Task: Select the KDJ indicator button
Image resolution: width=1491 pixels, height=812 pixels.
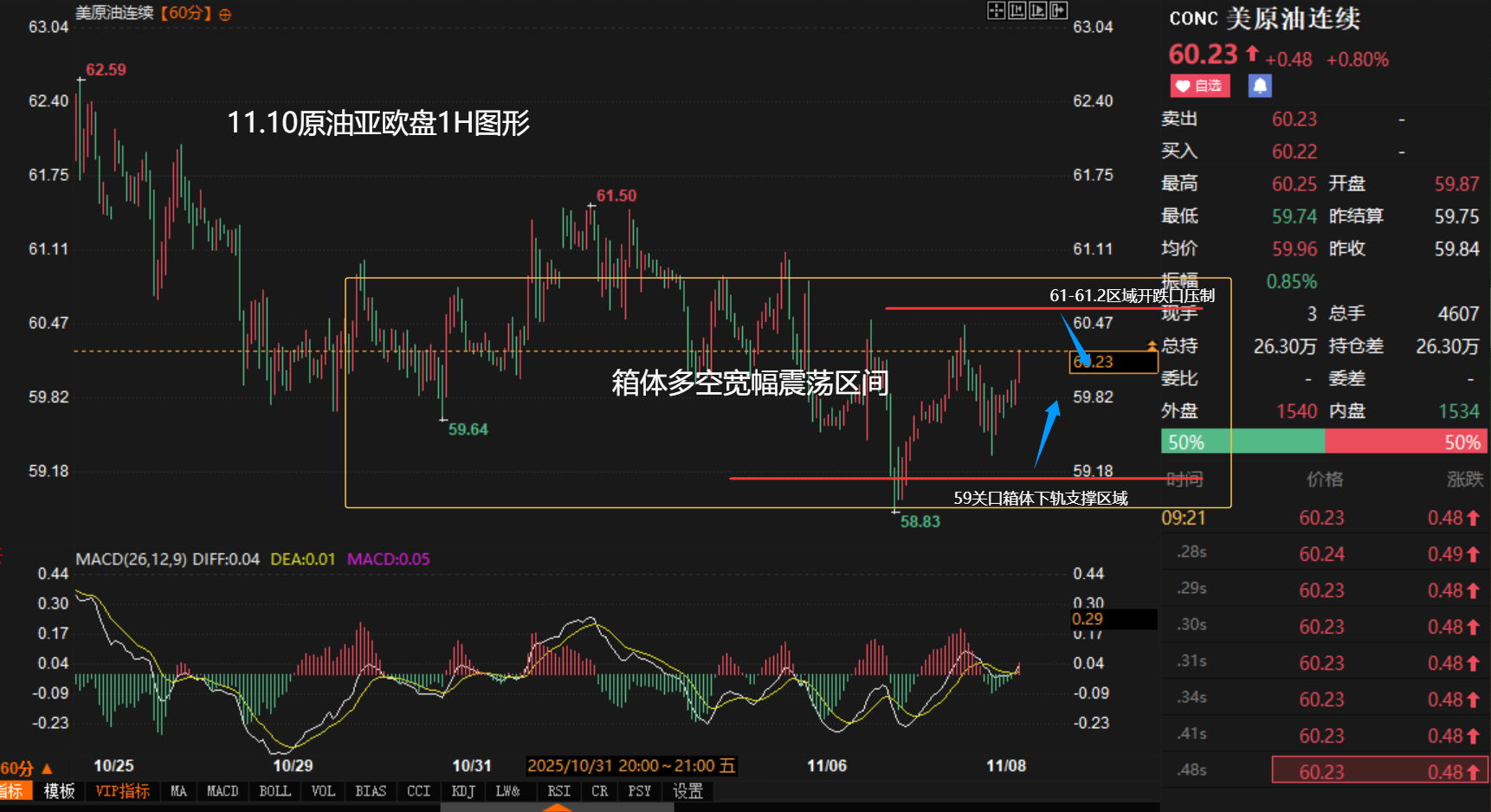Action: click(463, 791)
